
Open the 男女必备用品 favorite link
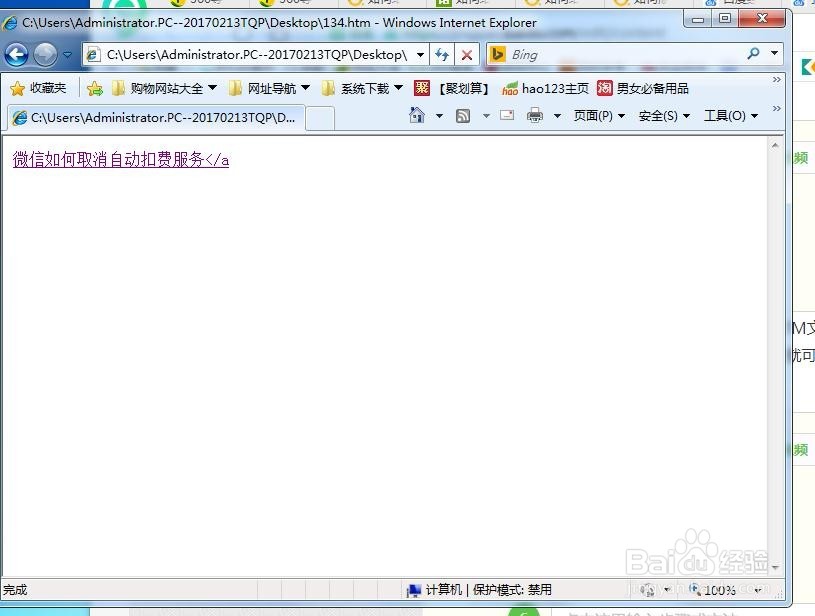(643, 88)
